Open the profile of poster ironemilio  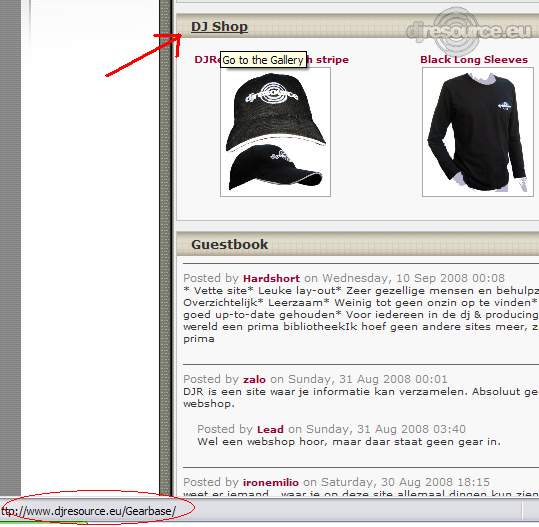(271, 482)
